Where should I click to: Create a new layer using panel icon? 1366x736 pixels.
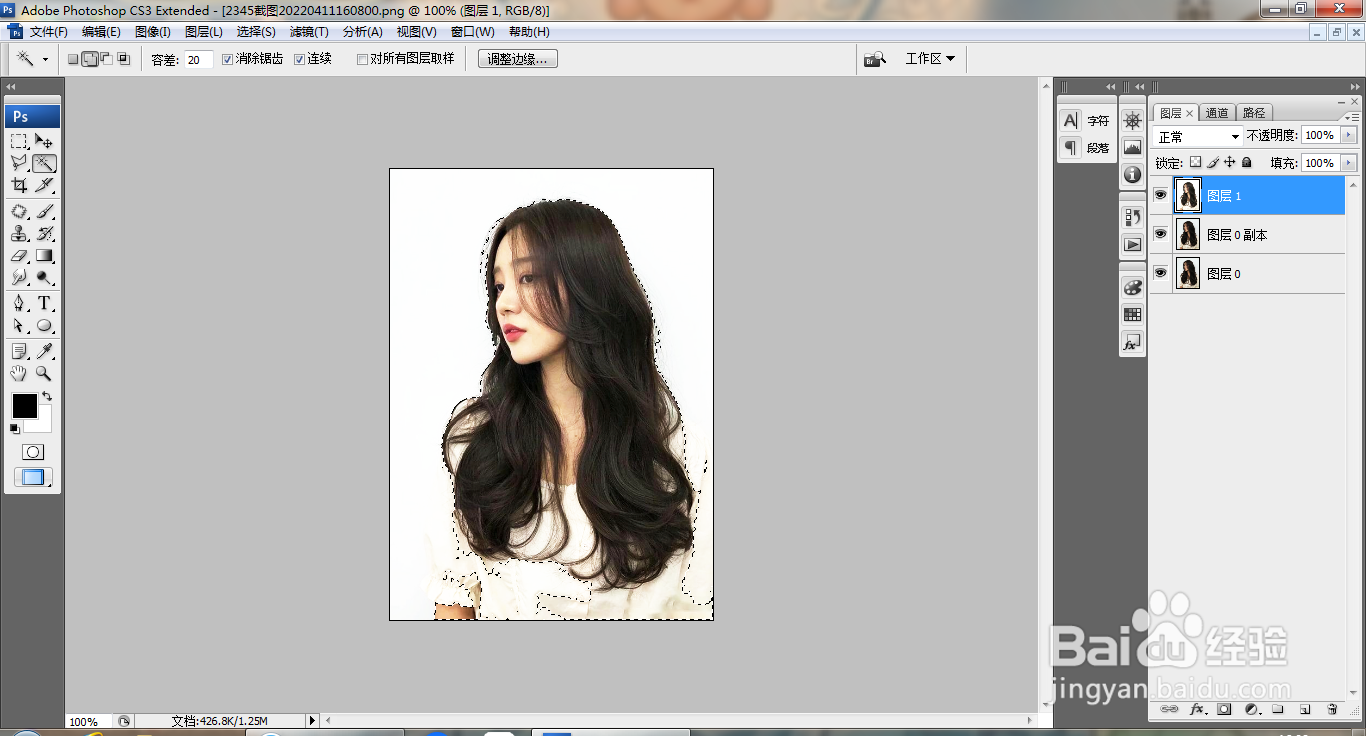click(x=1305, y=709)
